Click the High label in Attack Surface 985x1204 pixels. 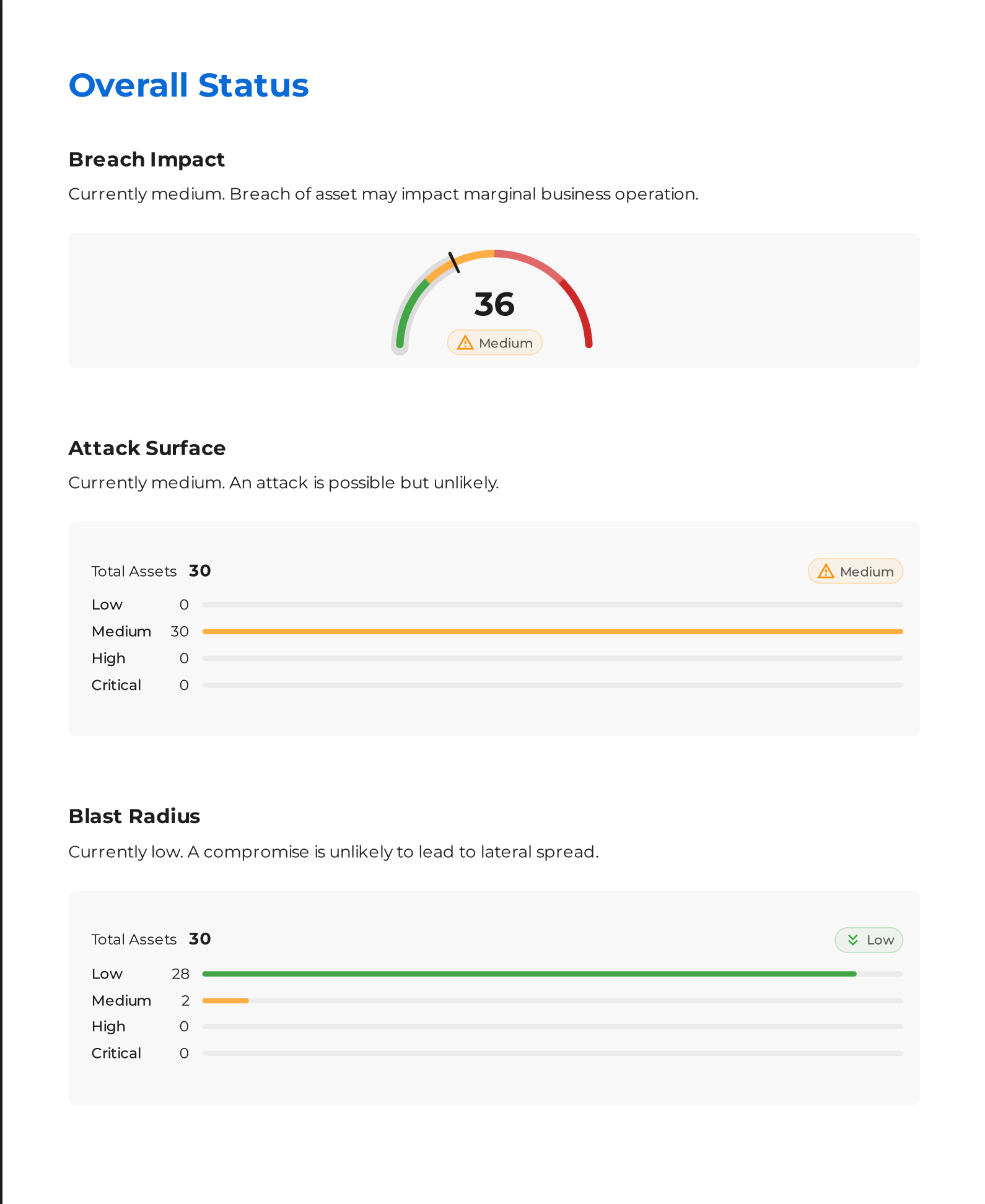108,658
